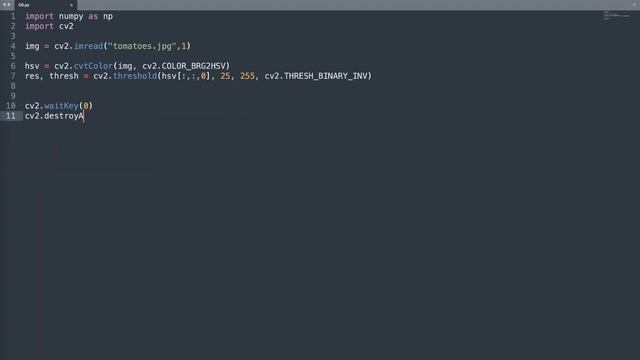This screenshot has width=640, height=360.
Task: Place cursor in the cvtColor call
Action: click(x=93, y=66)
